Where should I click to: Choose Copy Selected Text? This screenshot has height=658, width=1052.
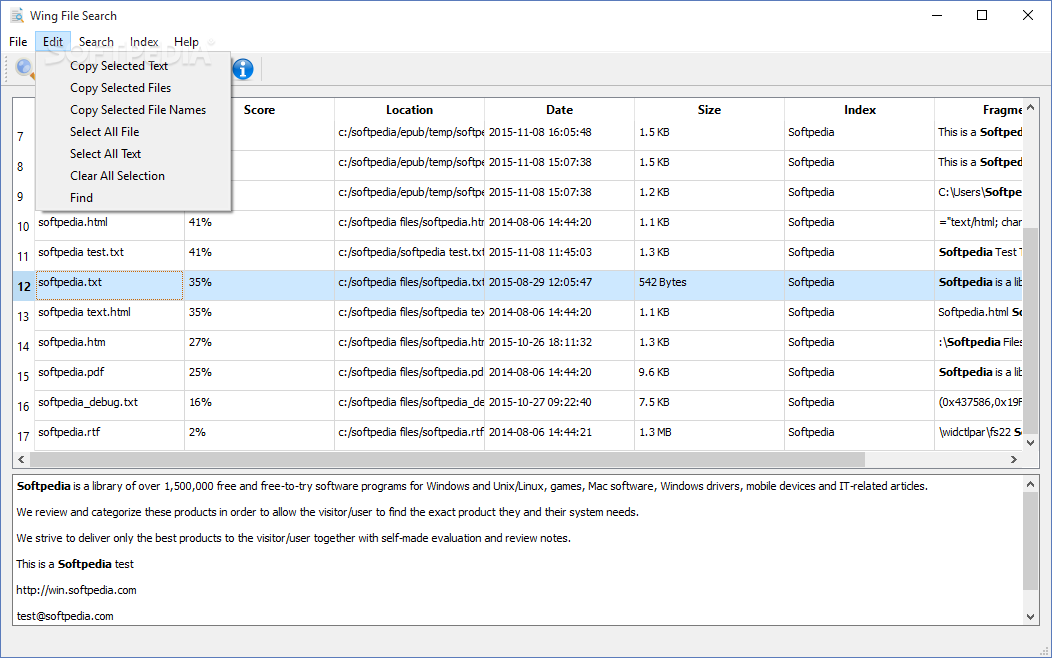(119, 66)
